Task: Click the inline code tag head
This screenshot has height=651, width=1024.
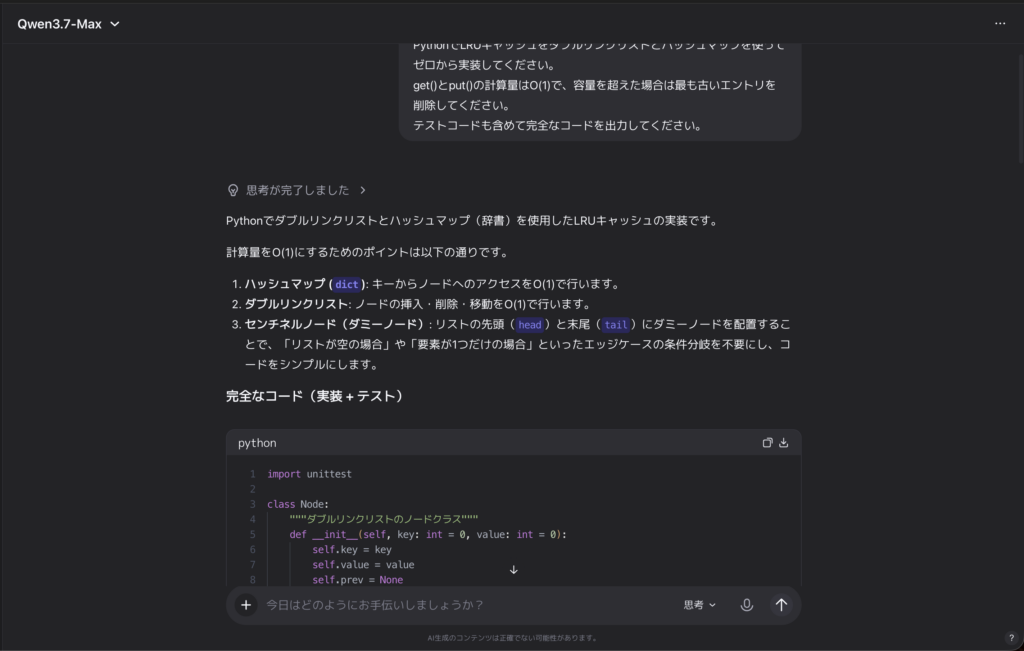Action: [530, 325]
